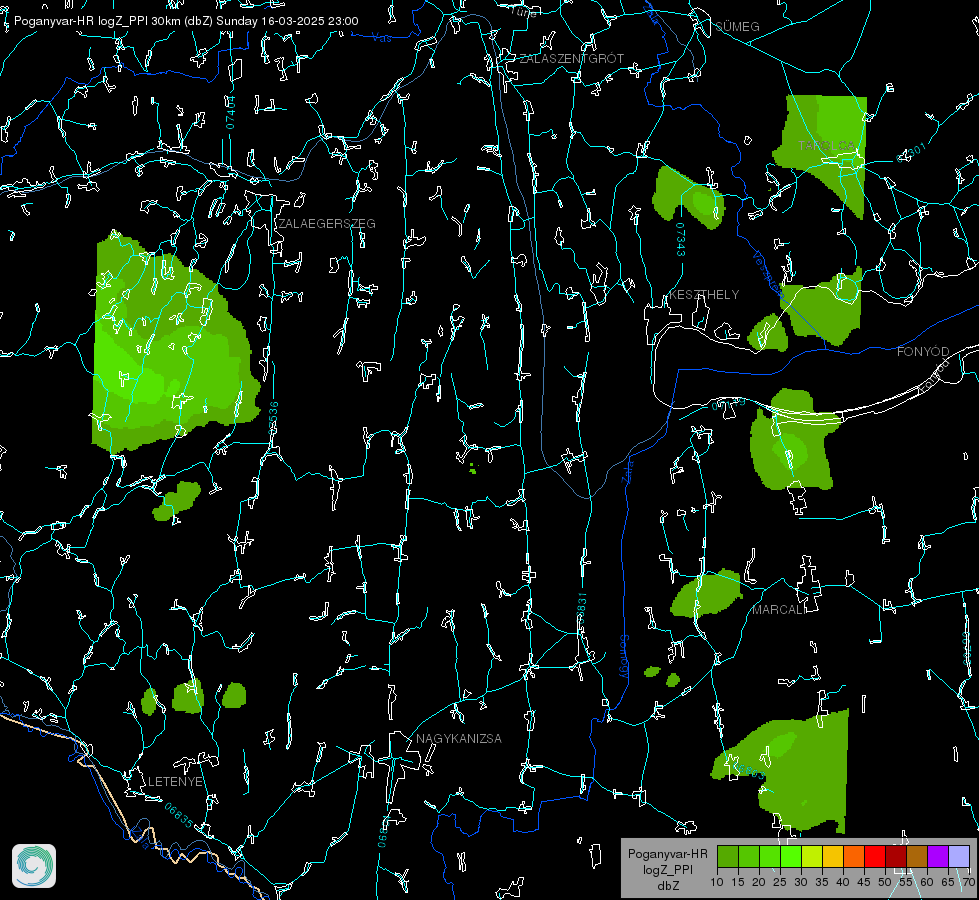
Task: Click the 'Poganyvar-HR' label in the legend box
Action: click(x=667, y=854)
